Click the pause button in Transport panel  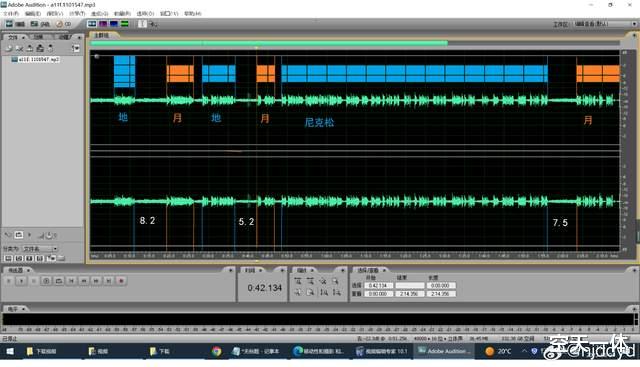coord(34,281)
